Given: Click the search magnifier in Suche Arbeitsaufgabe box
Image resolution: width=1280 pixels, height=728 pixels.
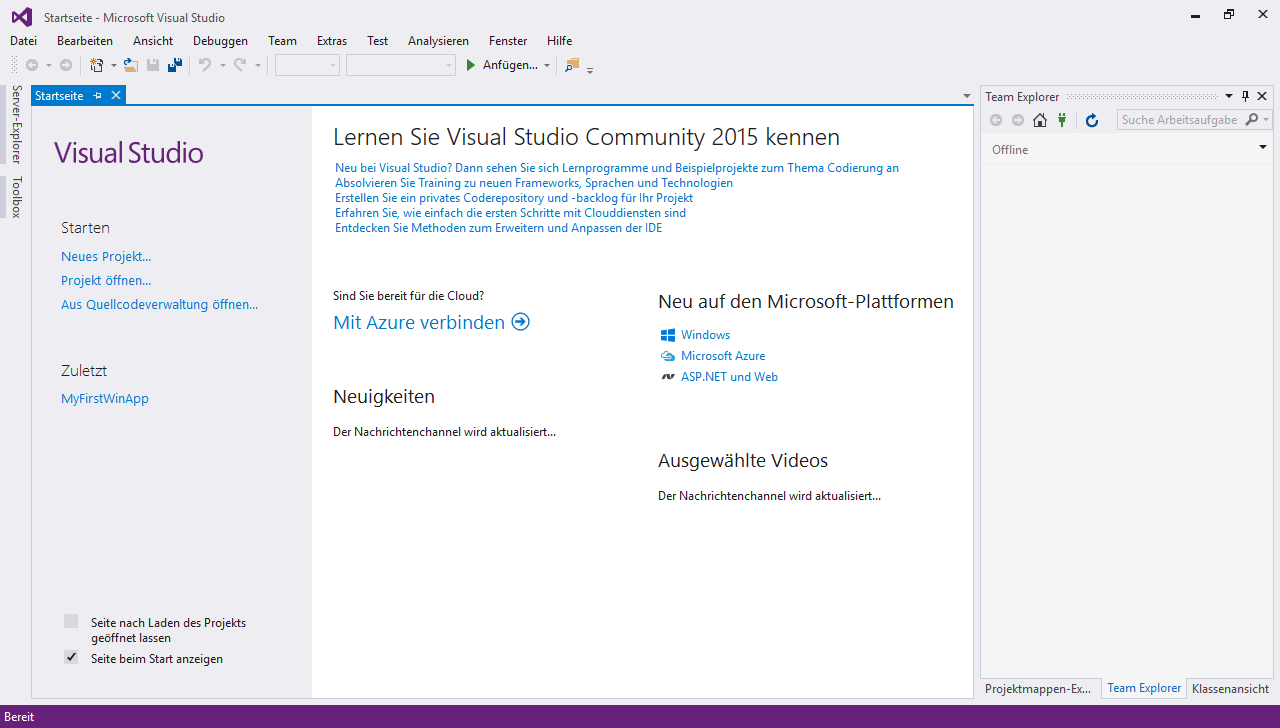Looking at the screenshot, I should [x=1252, y=120].
